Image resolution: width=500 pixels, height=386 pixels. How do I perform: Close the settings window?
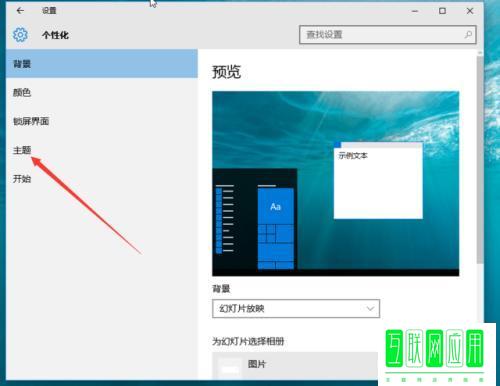(x=470, y=11)
